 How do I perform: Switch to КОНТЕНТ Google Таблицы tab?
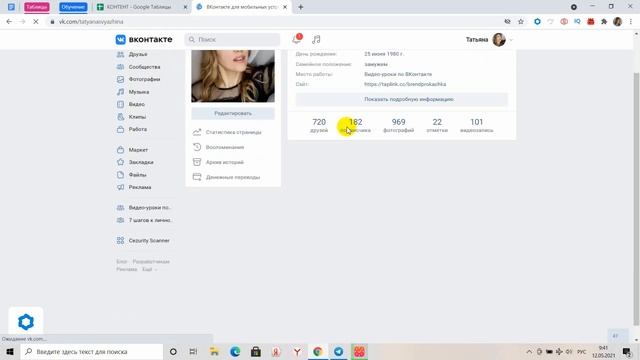point(139,7)
